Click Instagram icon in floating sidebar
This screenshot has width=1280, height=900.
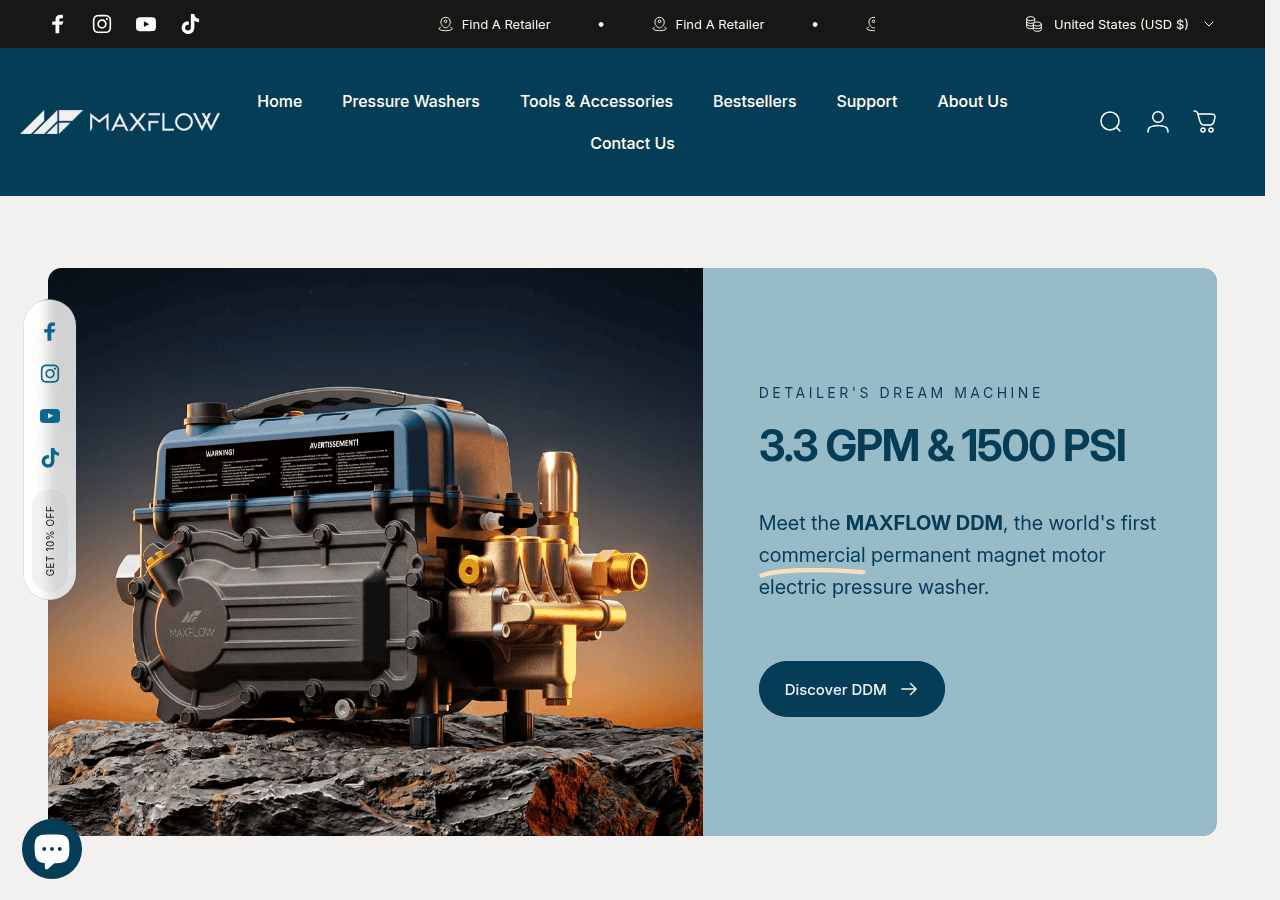click(x=50, y=374)
